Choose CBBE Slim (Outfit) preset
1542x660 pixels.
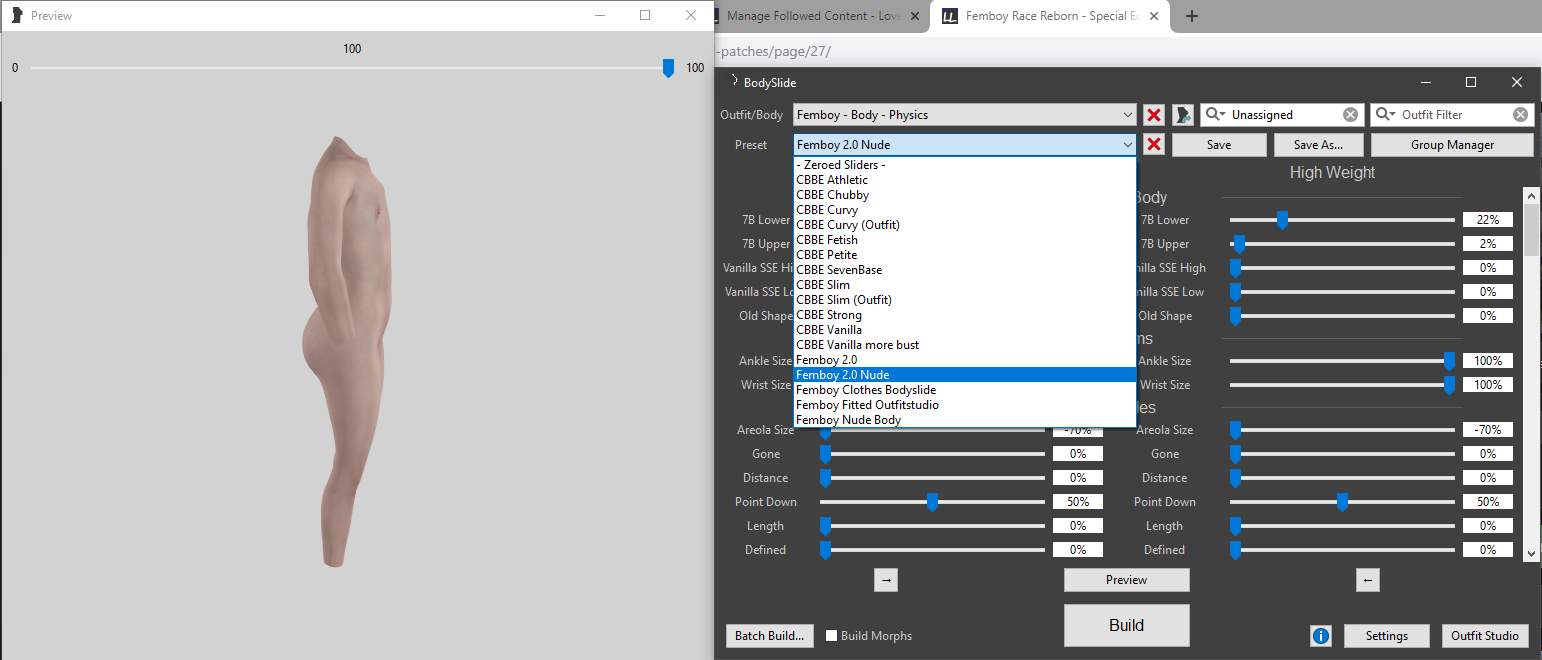(x=964, y=300)
